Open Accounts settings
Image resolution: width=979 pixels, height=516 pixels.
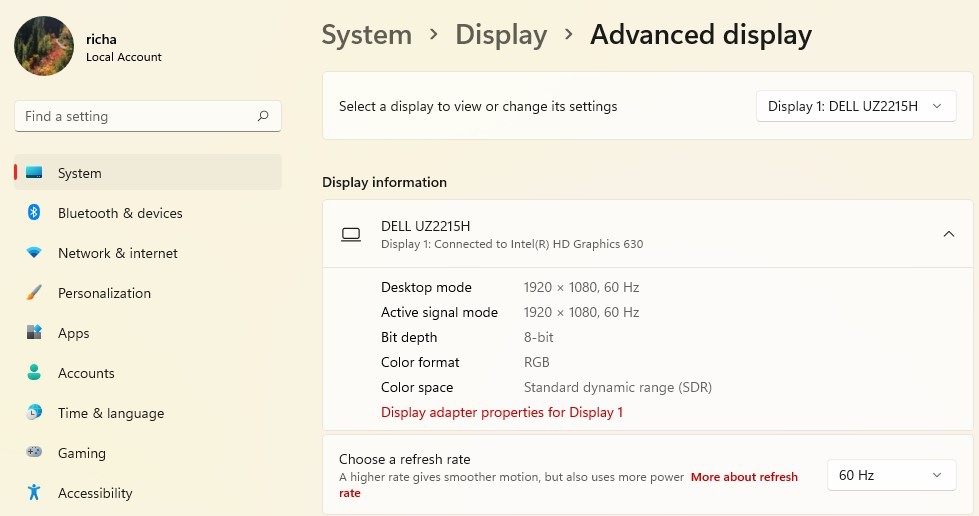click(x=148, y=372)
